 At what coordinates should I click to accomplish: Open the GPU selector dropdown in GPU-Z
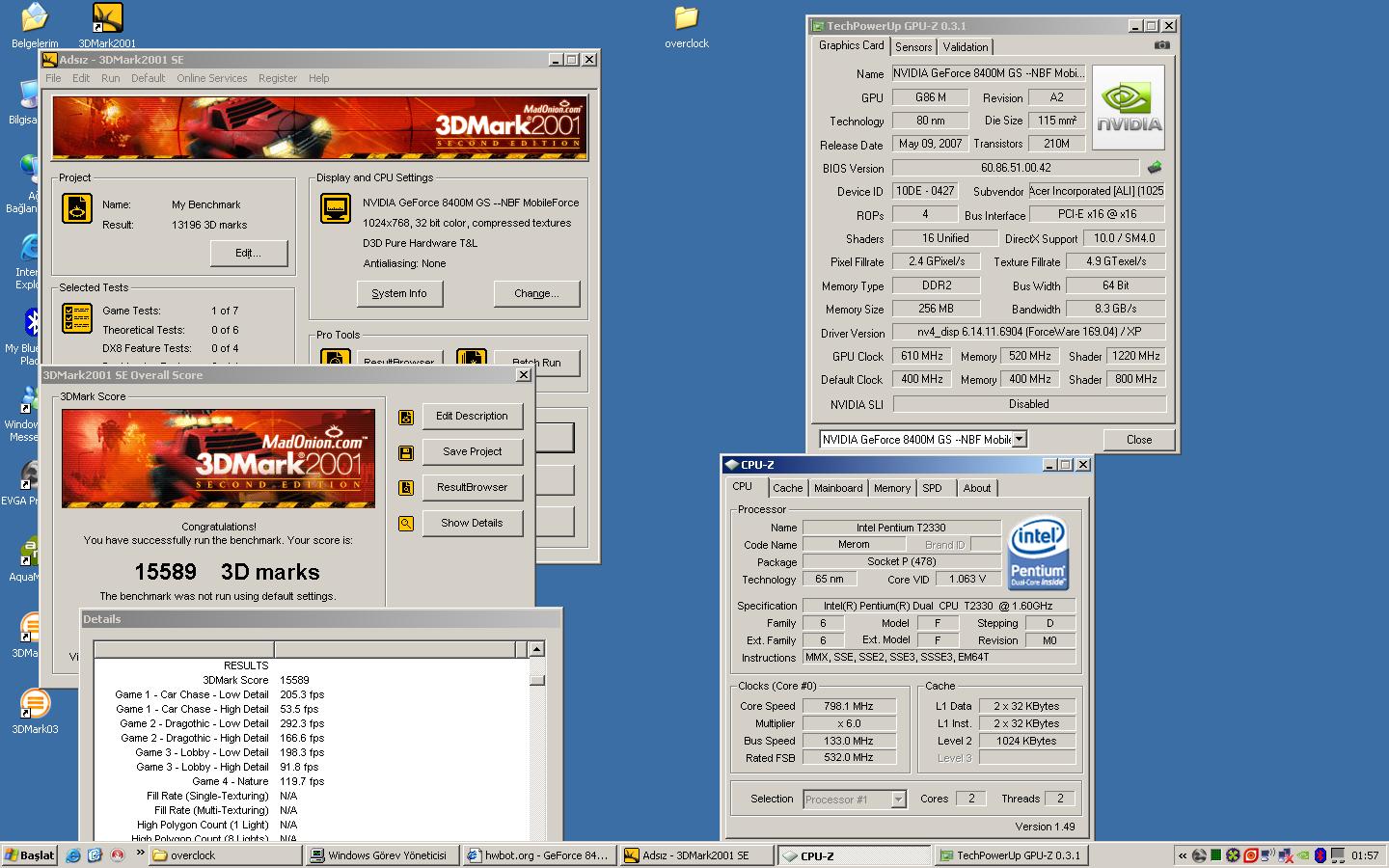(x=1020, y=440)
